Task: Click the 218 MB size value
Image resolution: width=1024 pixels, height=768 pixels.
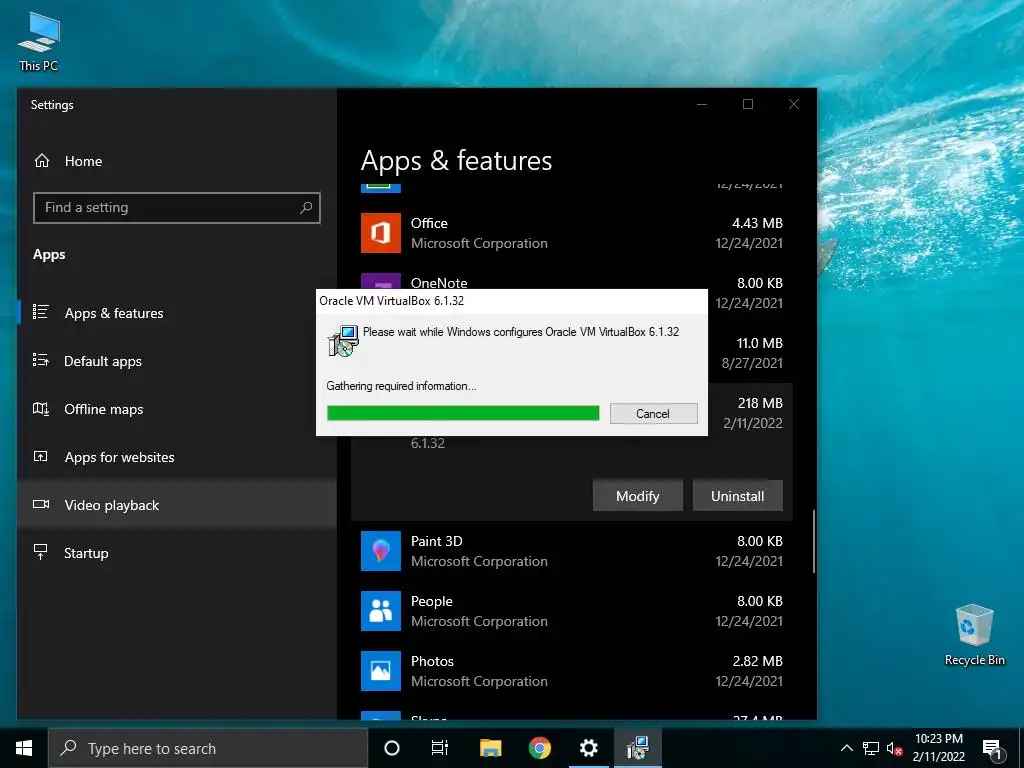Action: click(760, 403)
